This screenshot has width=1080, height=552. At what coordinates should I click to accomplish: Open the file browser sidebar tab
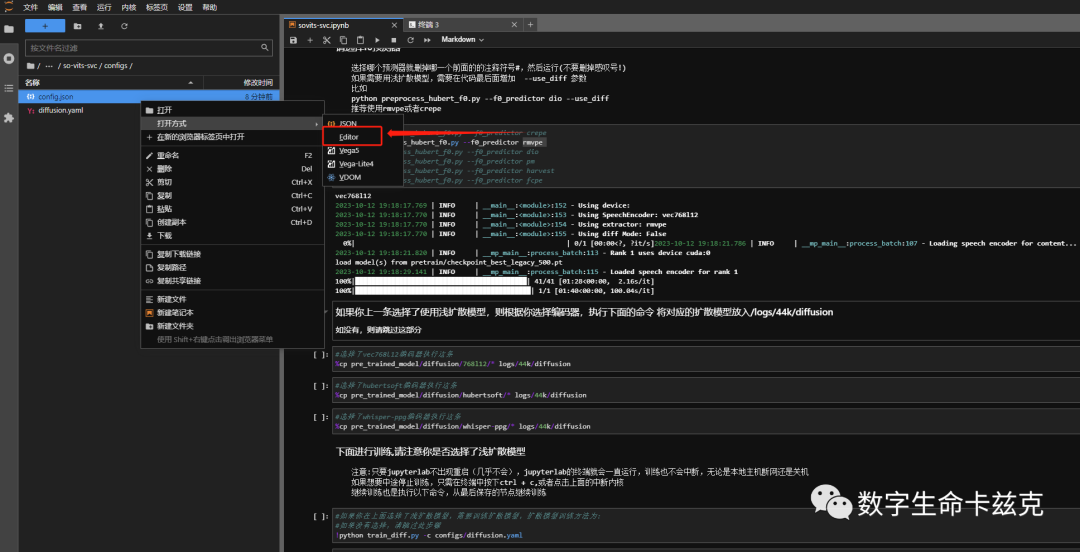tap(9, 29)
